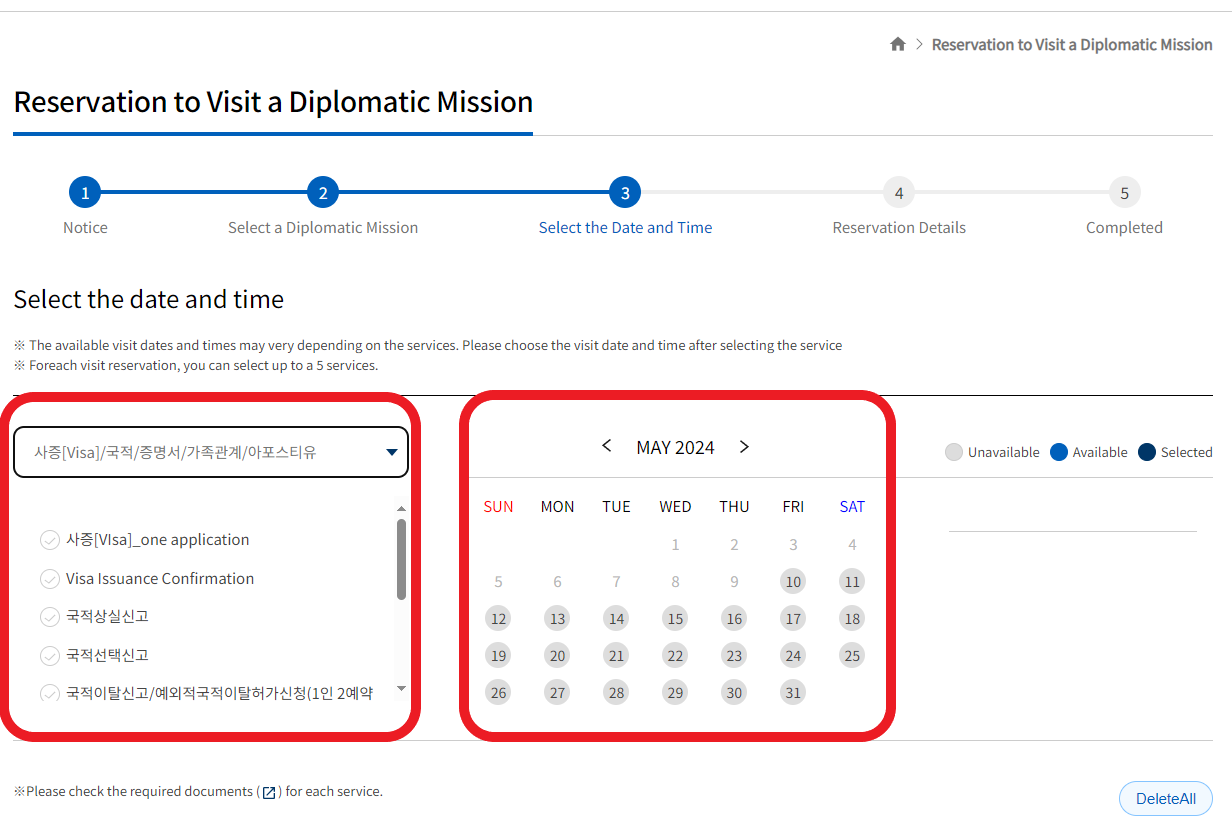Click step 1 Notice circle
The height and width of the screenshot is (828, 1232).
(x=85, y=193)
